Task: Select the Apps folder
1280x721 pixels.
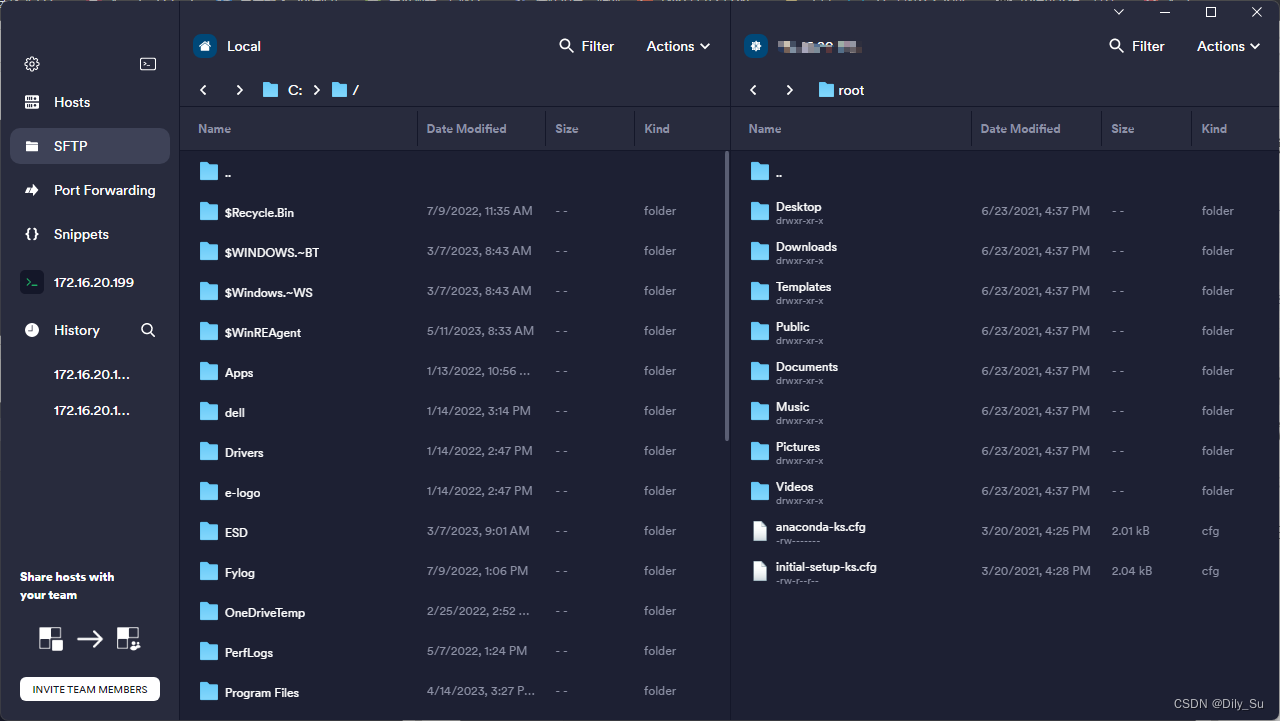Action: pos(455,371)
